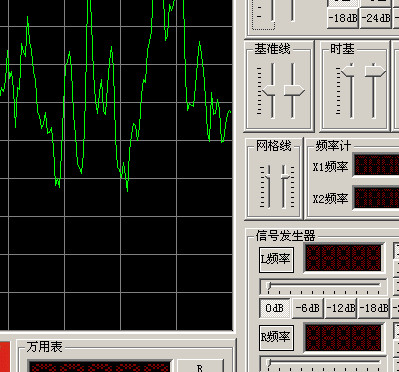
Task: Click the L频率 LED readout display
Action: click(344, 258)
